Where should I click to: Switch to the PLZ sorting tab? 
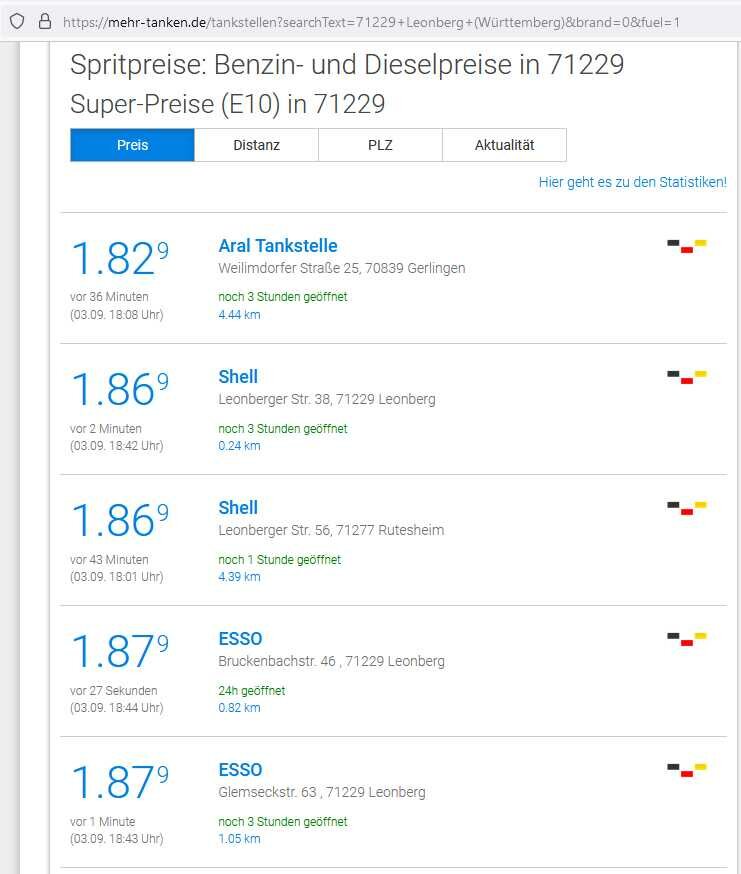point(380,145)
